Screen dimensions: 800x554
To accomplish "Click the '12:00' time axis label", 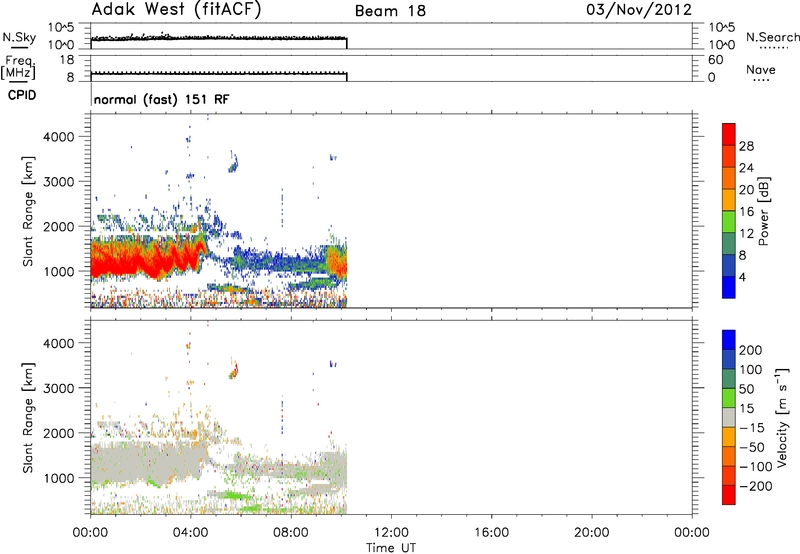I will click(x=391, y=533).
